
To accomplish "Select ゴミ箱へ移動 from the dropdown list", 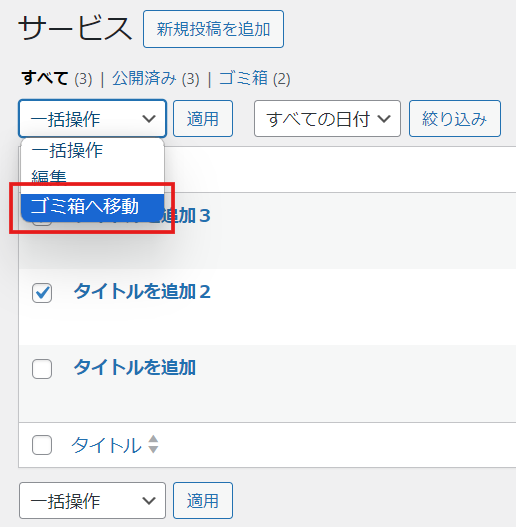I will [x=92, y=206].
